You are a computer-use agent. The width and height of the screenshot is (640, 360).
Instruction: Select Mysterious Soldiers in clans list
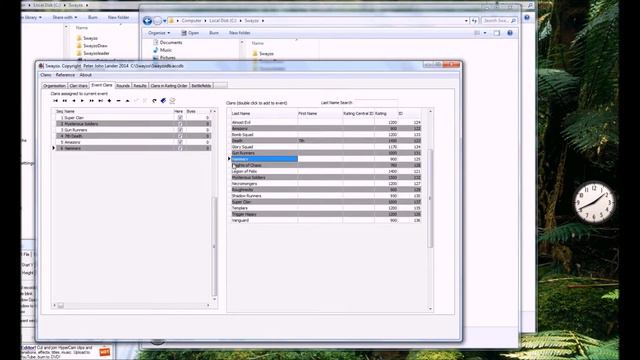[326, 178]
